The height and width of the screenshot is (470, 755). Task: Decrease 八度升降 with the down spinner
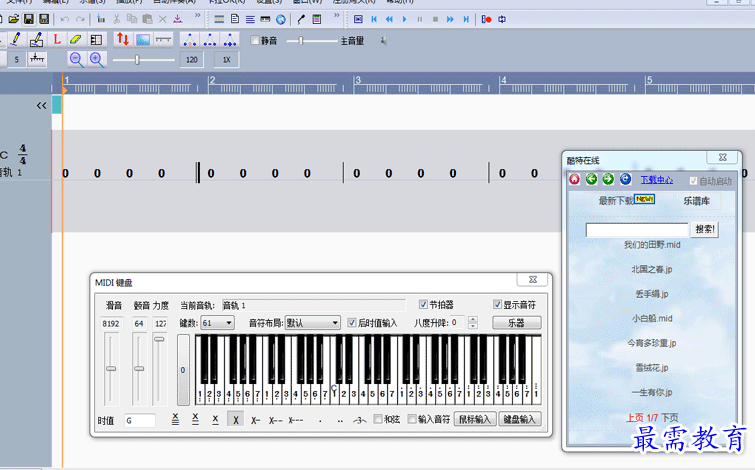[x=473, y=326]
